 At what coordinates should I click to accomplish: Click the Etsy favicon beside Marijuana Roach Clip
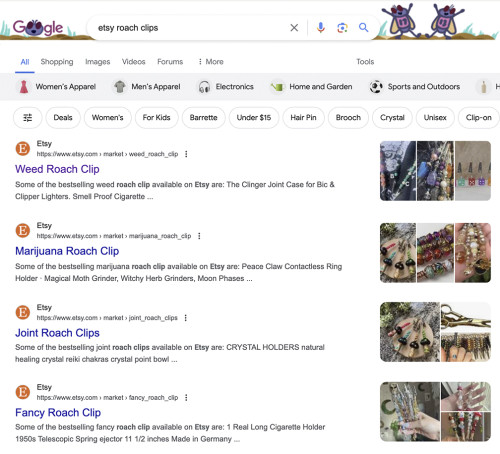point(23,230)
